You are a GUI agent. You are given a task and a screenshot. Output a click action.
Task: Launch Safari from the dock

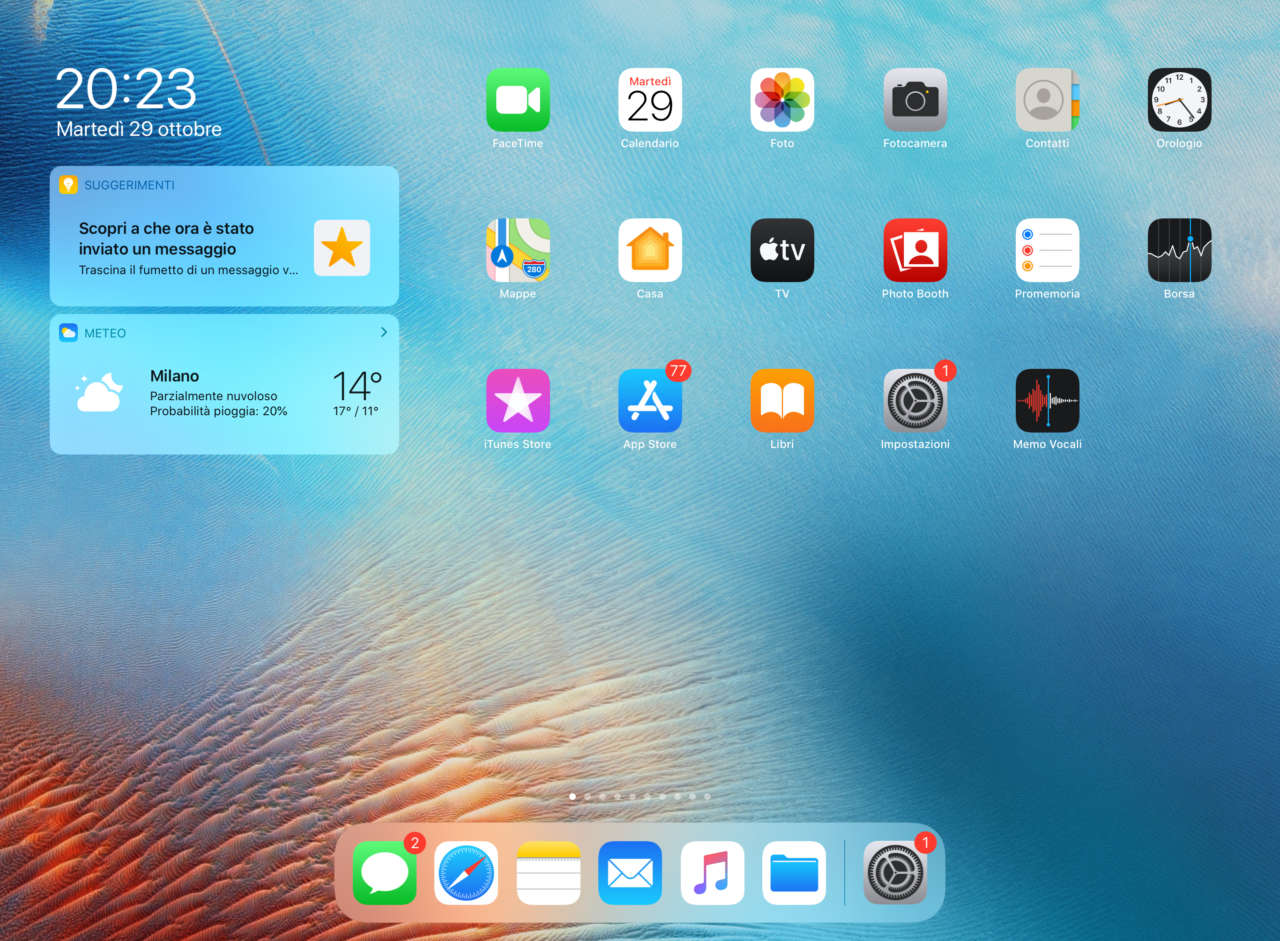point(466,873)
